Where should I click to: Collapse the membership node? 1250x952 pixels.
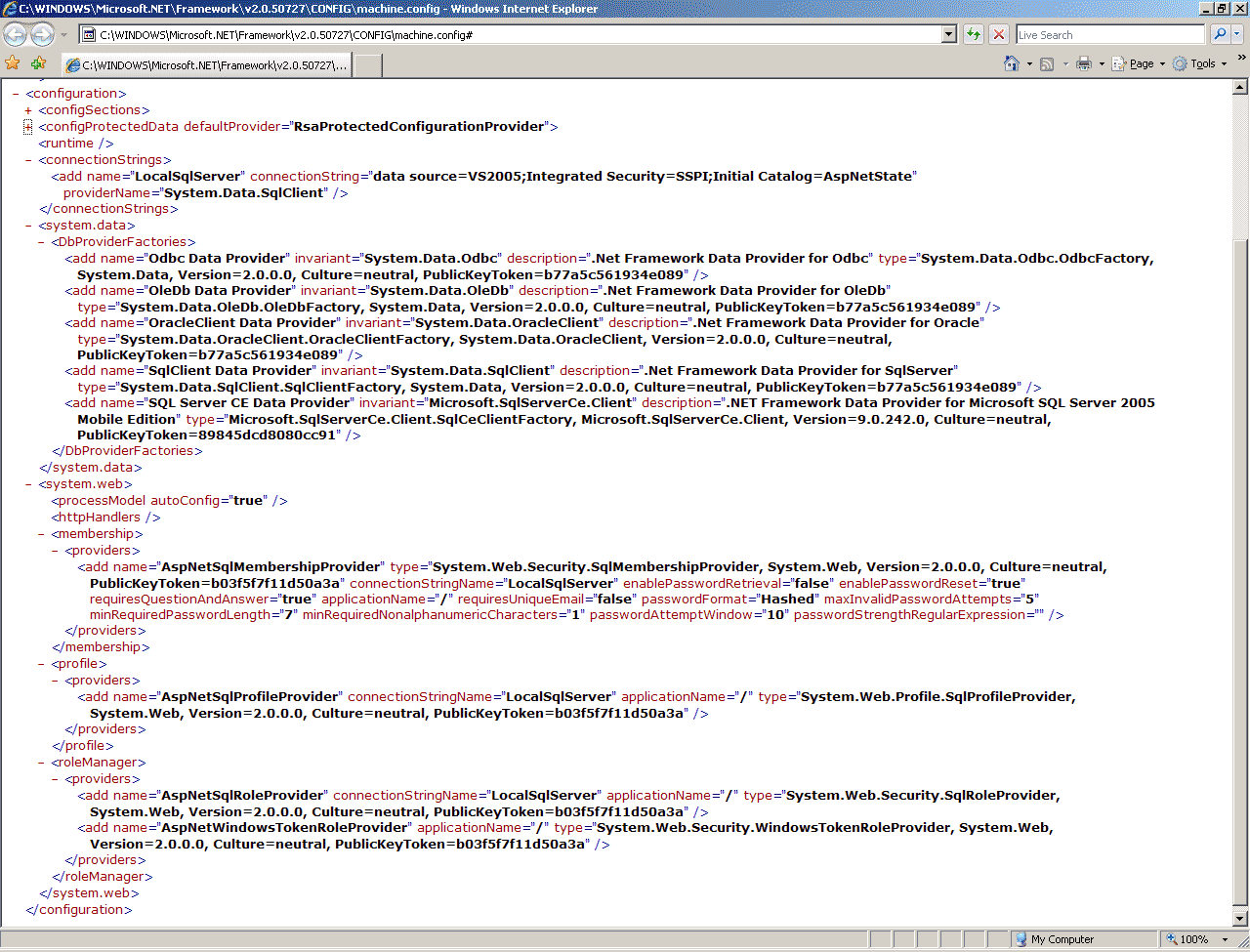[41, 534]
